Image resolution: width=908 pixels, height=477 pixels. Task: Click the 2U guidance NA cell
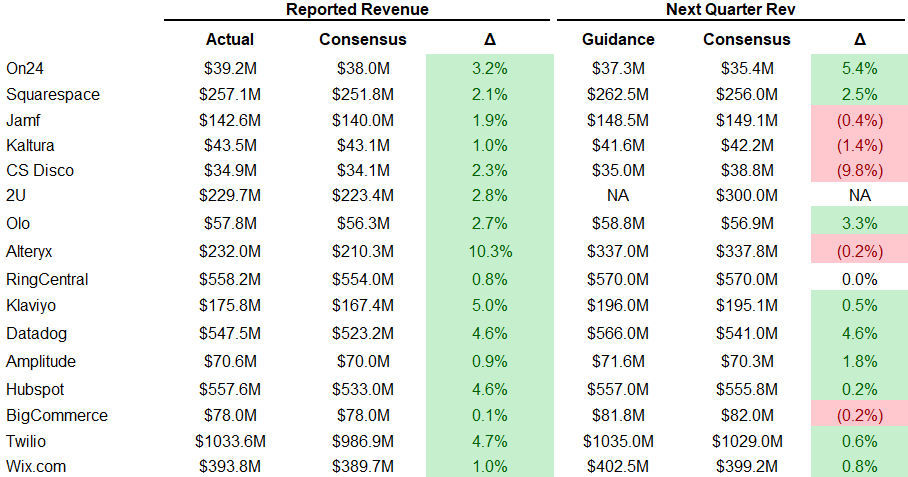tap(618, 195)
